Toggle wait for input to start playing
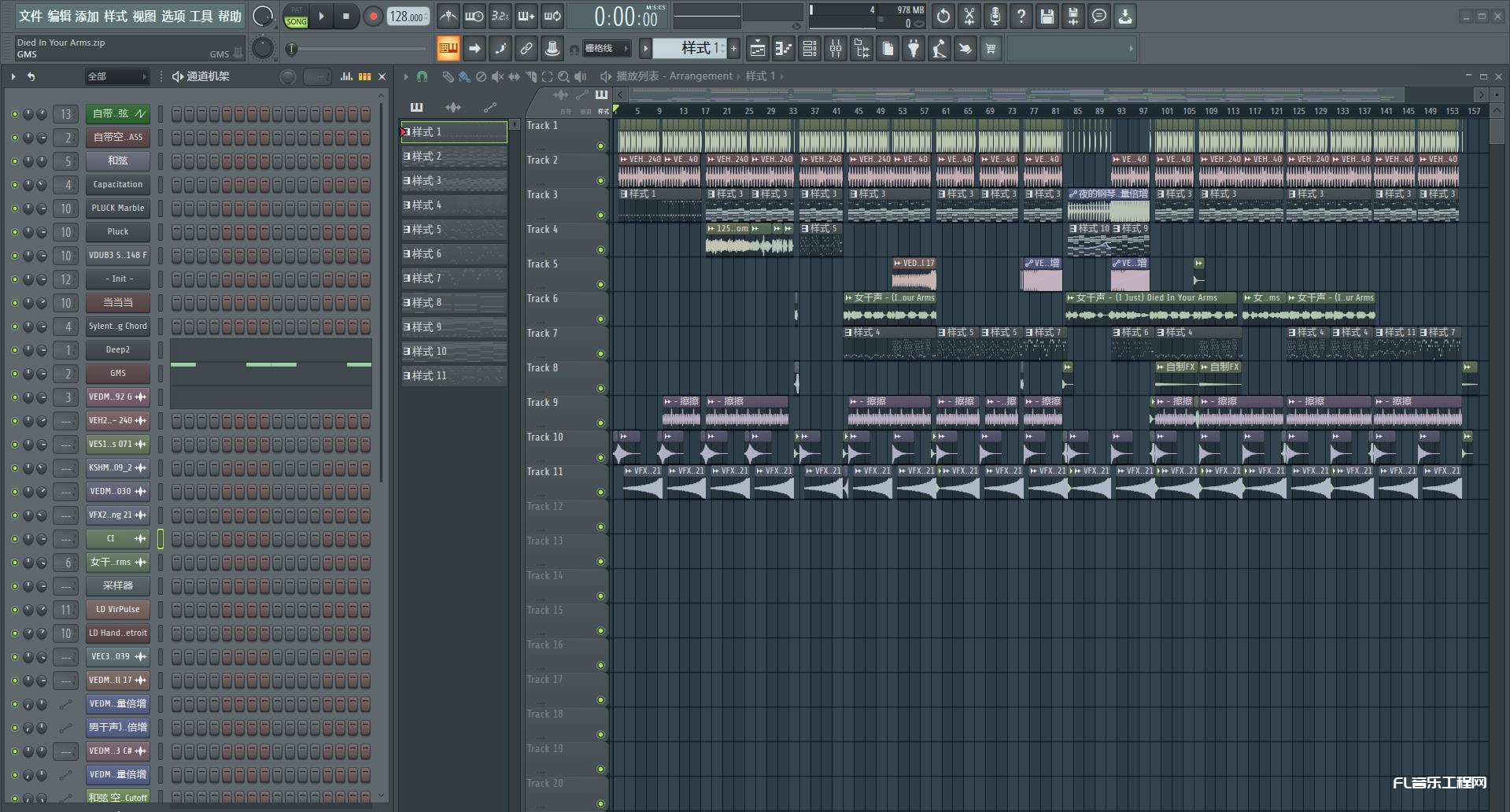This screenshot has width=1510, height=812. 474,16
